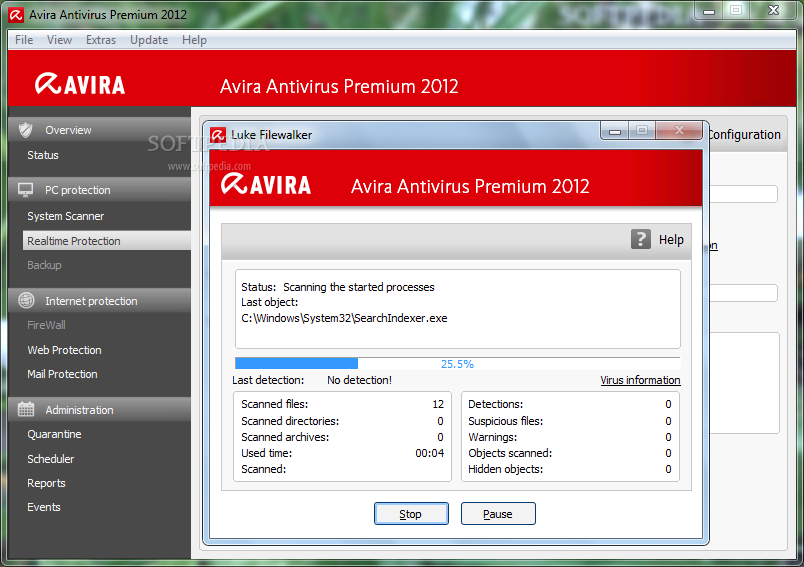Open the Virus information link
This screenshot has width=804, height=567.
640,380
